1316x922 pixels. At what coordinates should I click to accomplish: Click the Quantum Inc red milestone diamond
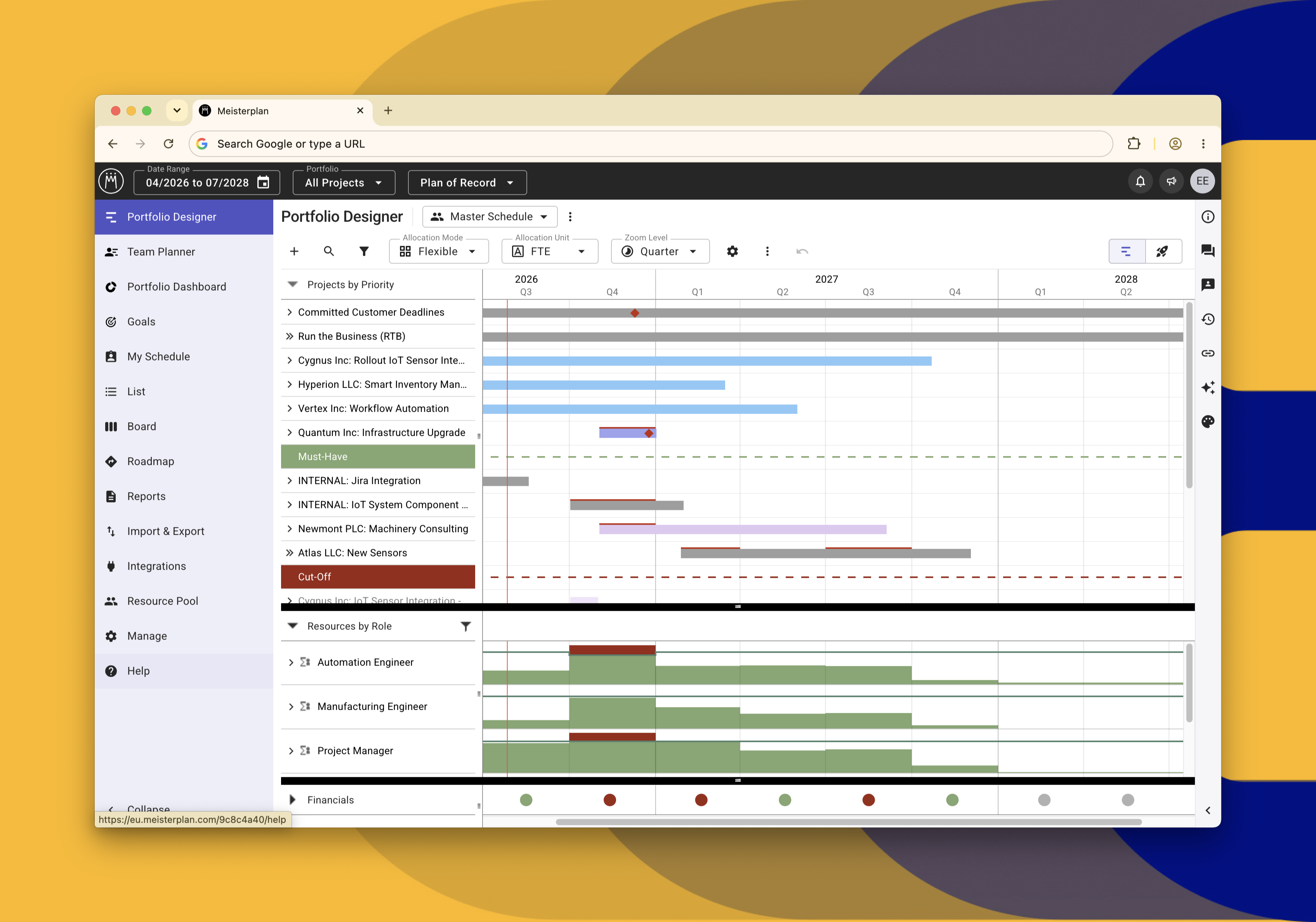tap(648, 433)
